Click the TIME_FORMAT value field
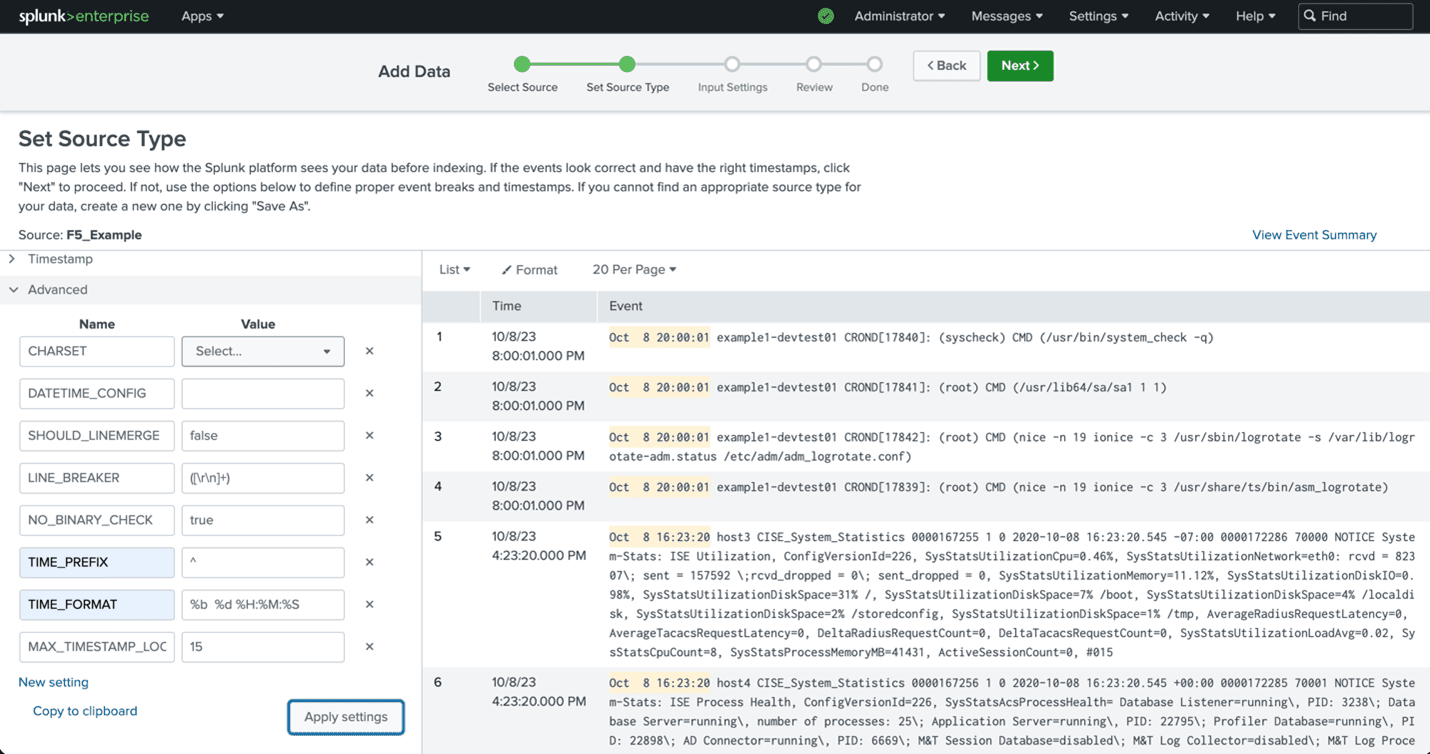Screen dimensions: 1430x754 pyautogui.click(x=262, y=605)
